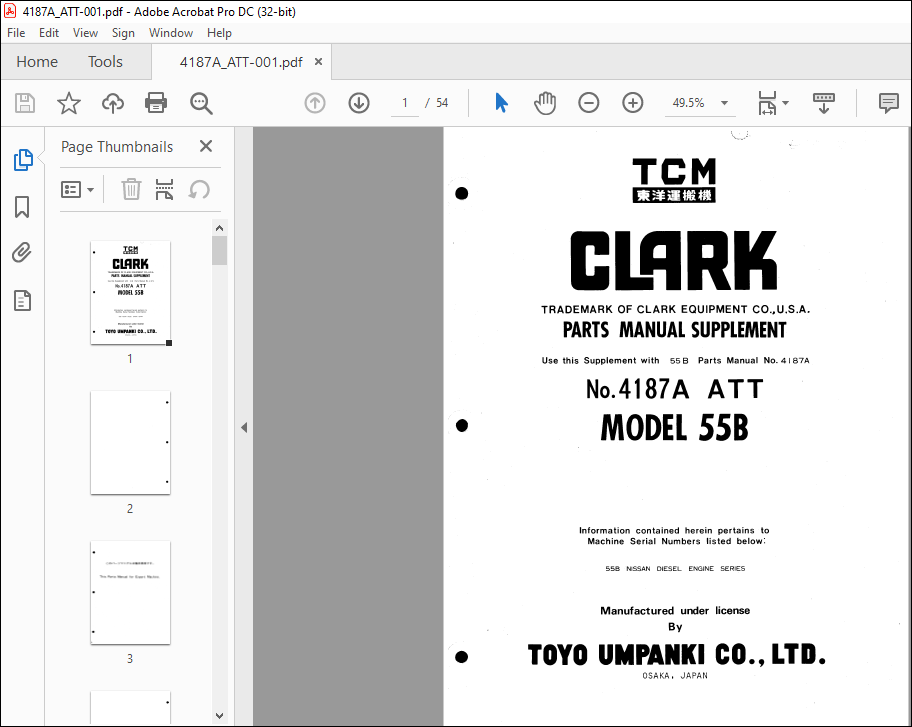Viewport: 912px width, 727px height.
Task: Rotate page with curved arrow icon
Action: [199, 190]
